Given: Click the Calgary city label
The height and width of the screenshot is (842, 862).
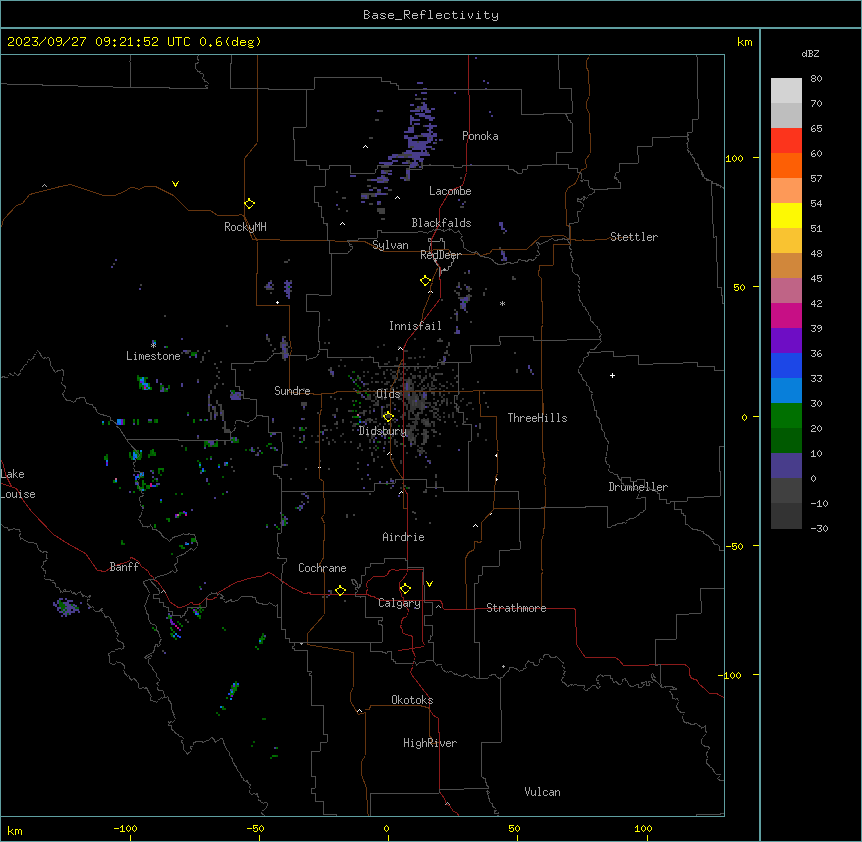Looking at the screenshot, I should pyautogui.click(x=400, y=603).
